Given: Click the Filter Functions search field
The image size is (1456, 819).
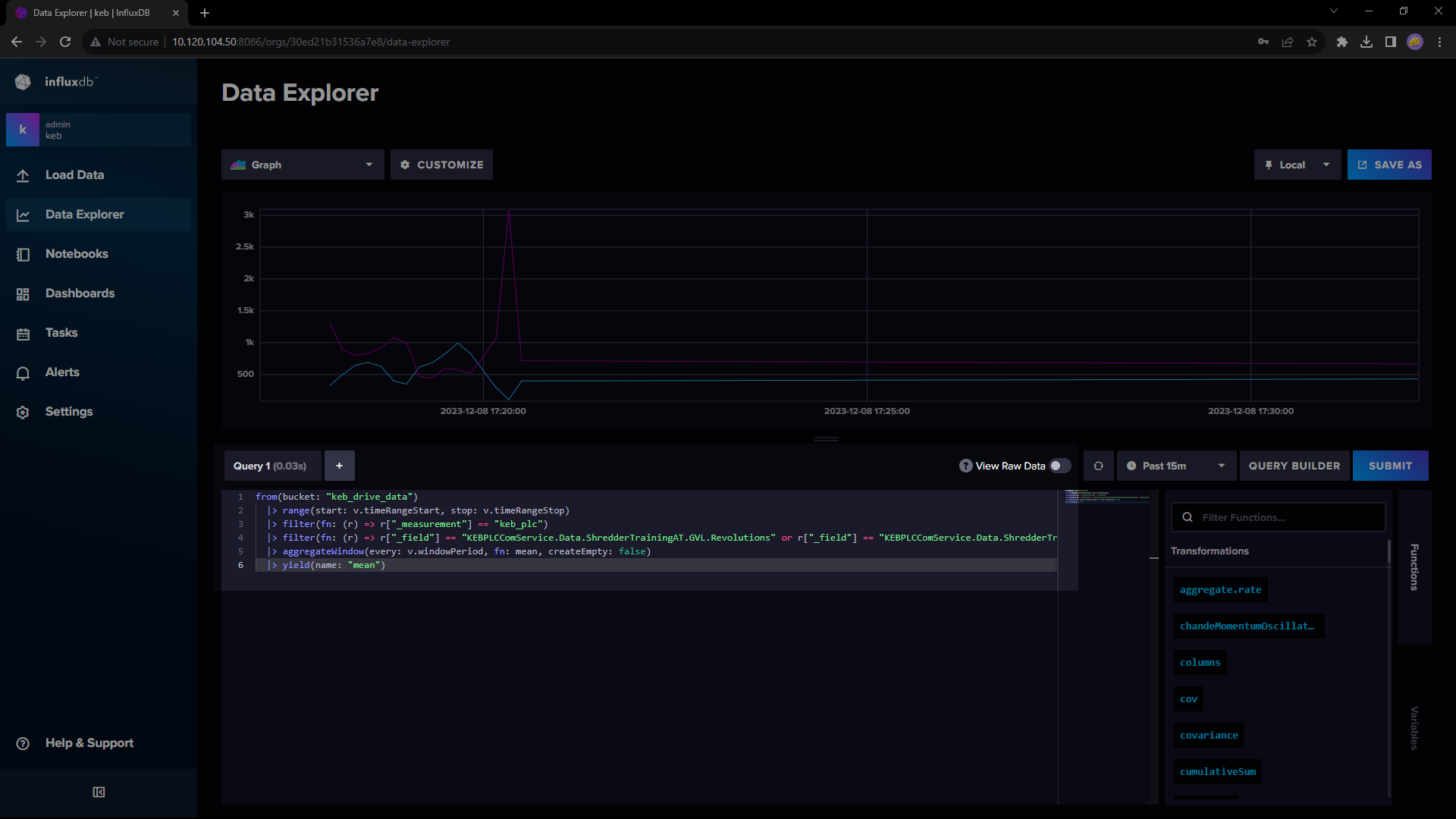Looking at the screenshot, I should pos(1289,517).
